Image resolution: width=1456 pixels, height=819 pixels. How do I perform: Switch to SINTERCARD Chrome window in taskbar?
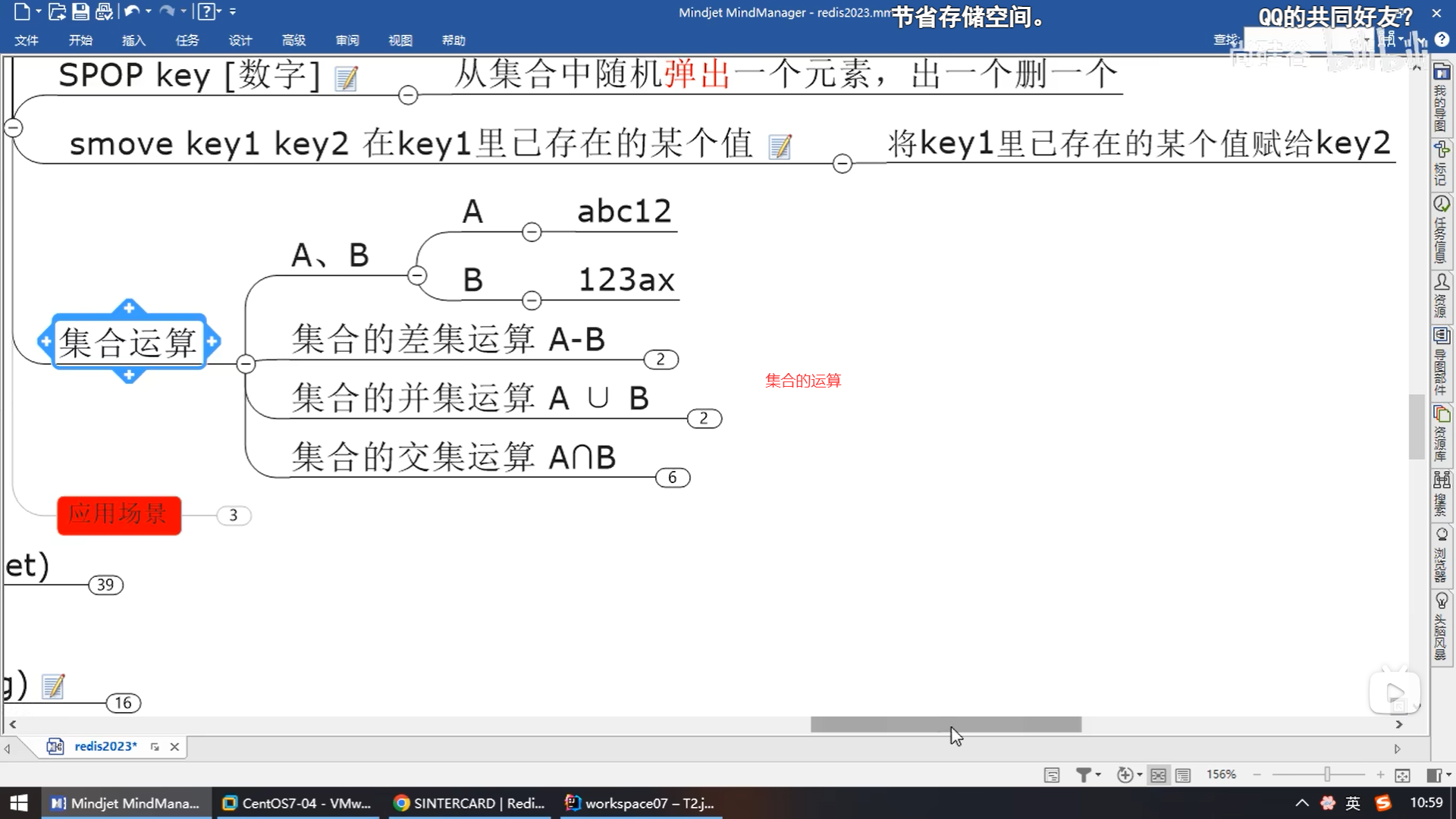click(x=470, y=803)
